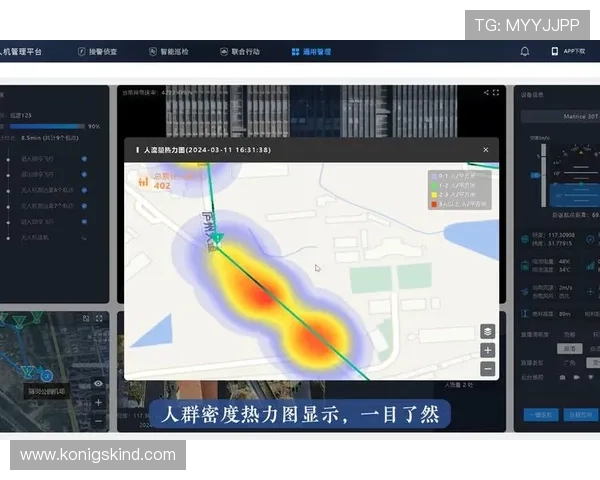Switch to the 智能巡检 tab
Image resolution: width=600 pixels, height=480 pixels.
click(169, 52)
